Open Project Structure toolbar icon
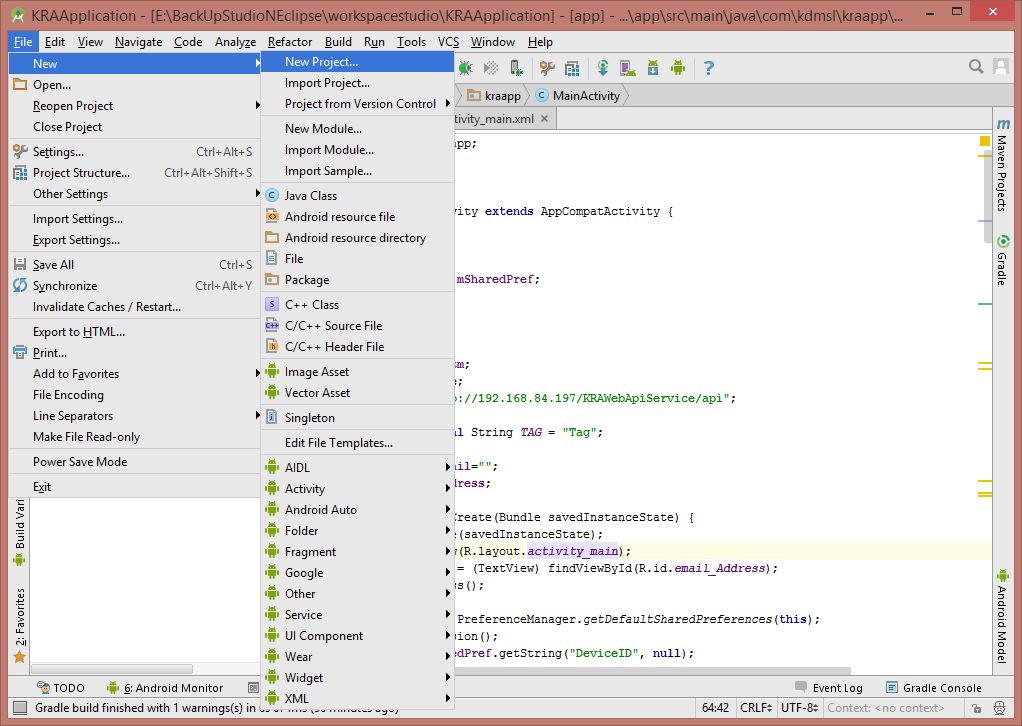1022x726 pixels. (572, 67)
